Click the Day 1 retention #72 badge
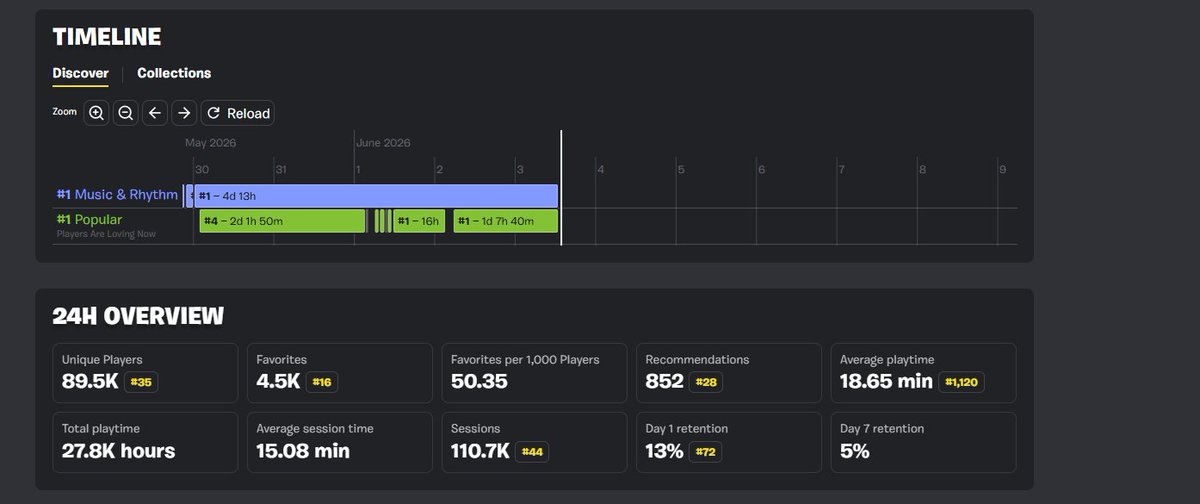Screen dimensions: 1200x504 click(705, 452)
